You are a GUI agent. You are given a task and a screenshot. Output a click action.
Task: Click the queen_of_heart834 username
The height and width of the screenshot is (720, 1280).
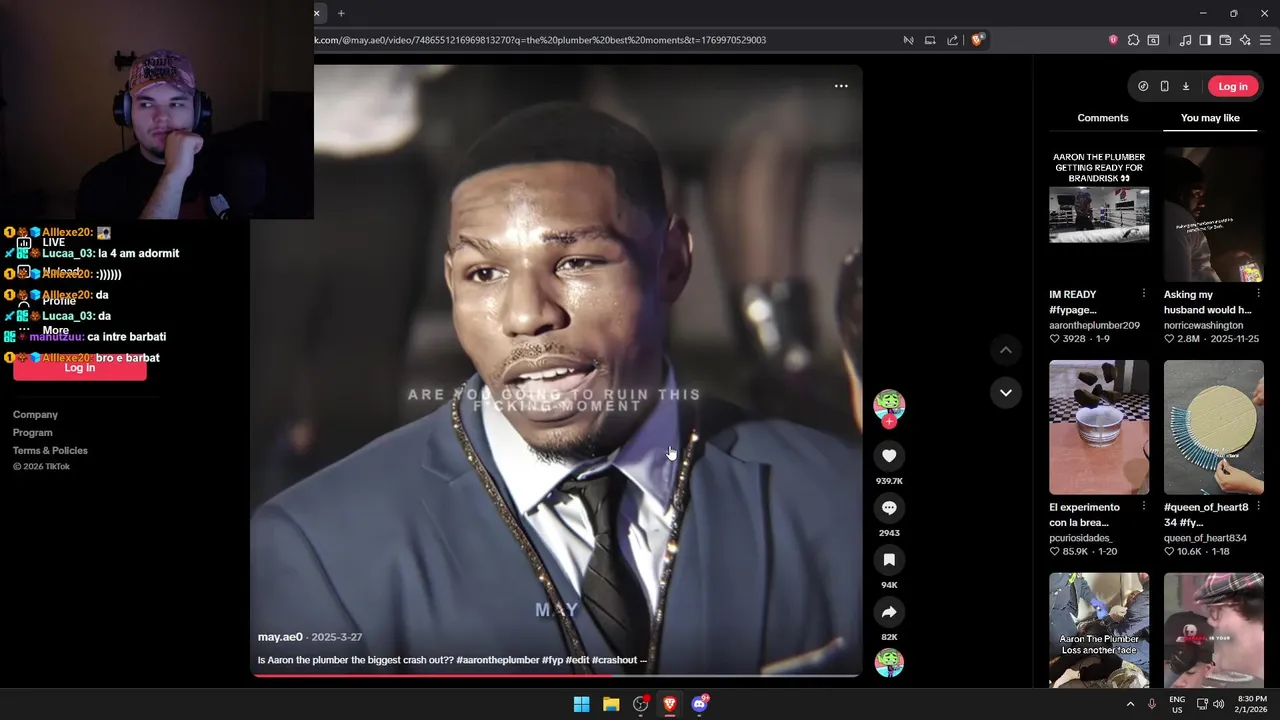[1205, 538]
